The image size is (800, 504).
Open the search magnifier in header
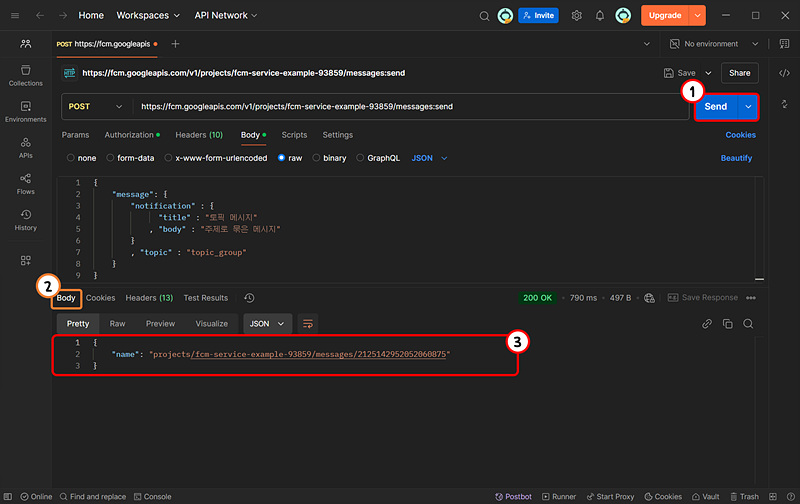(484, 16)
